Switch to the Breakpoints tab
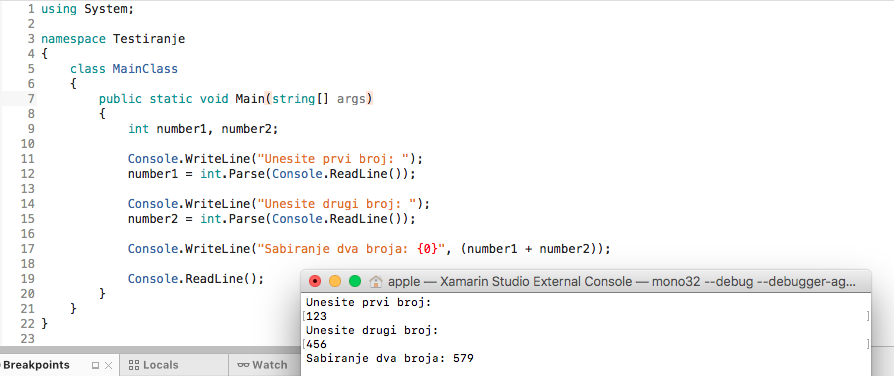 pyautogui.click(x=36, y=365)
